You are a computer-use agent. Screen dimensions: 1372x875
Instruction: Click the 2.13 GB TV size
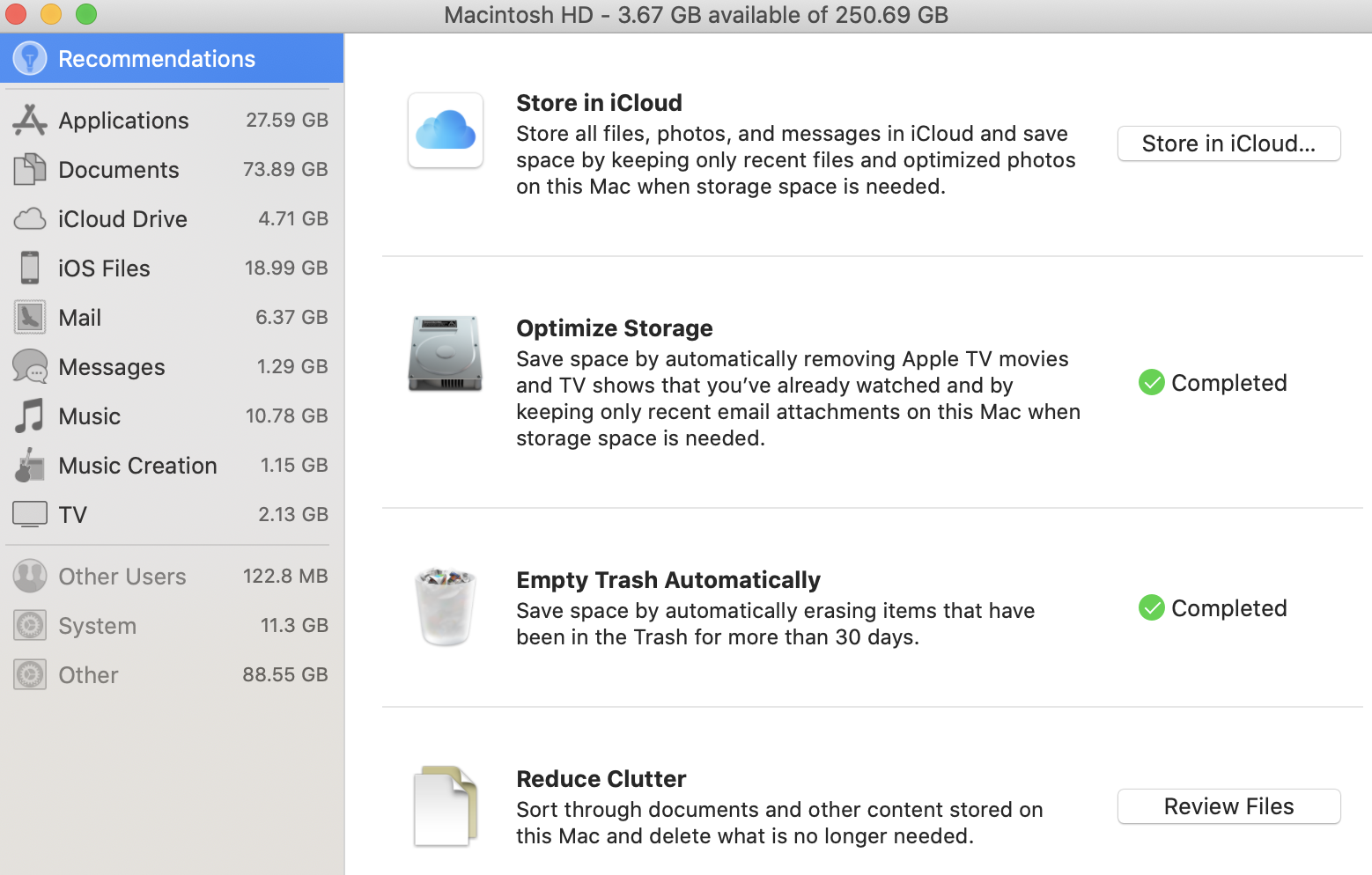pyautogui.click(x=293, y=514)
